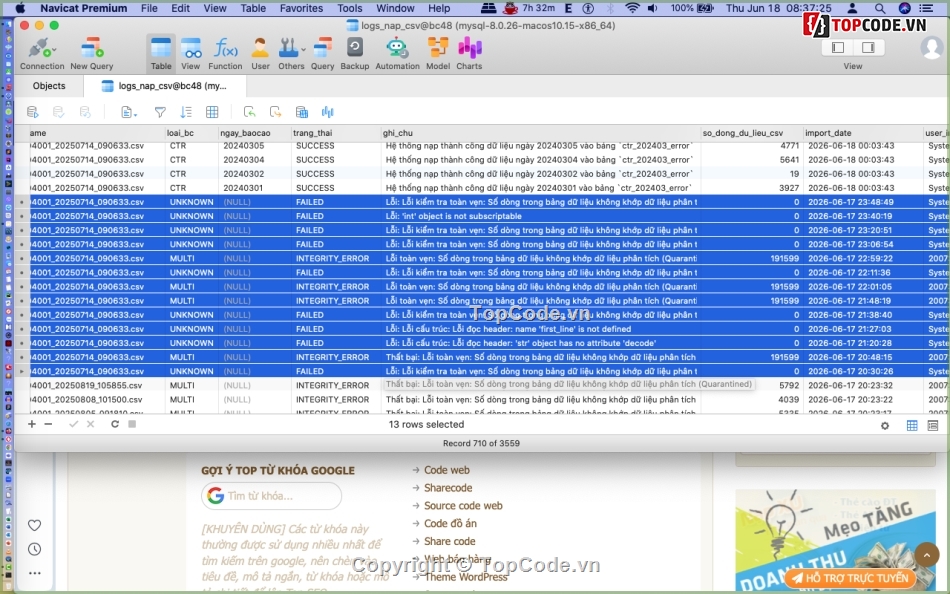The image size is (950, 594).
Task: Click the 'Code đồ án' link
Action: coord(450,523)
